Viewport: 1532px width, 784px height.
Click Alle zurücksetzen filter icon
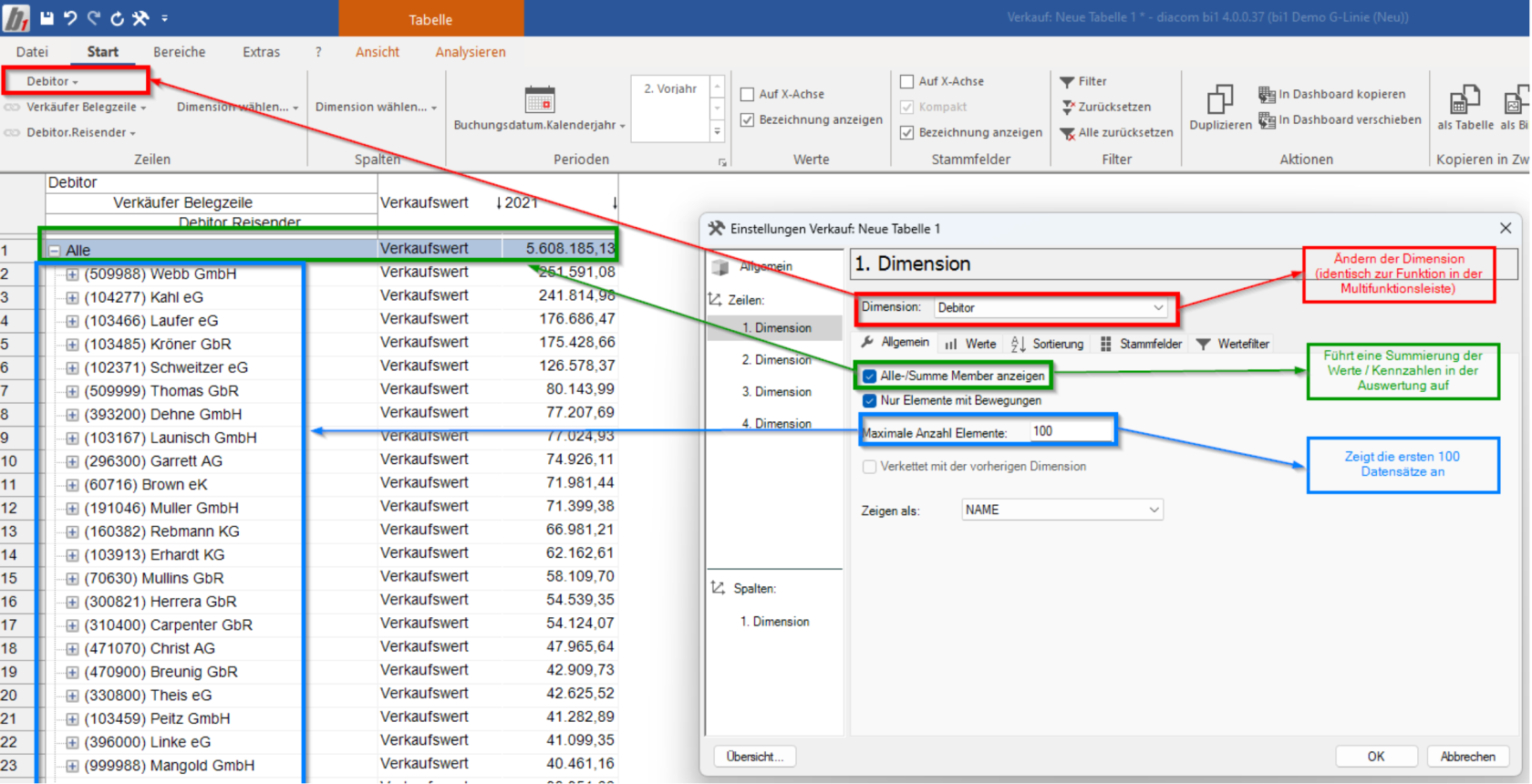click(1068, 133)
